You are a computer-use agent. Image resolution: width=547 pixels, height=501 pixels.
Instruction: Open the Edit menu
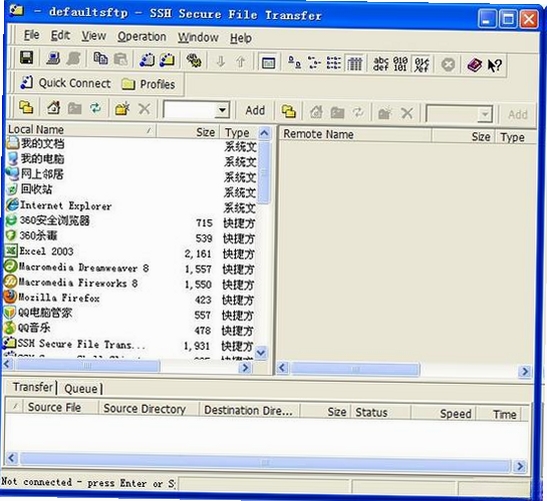(60, 36)
